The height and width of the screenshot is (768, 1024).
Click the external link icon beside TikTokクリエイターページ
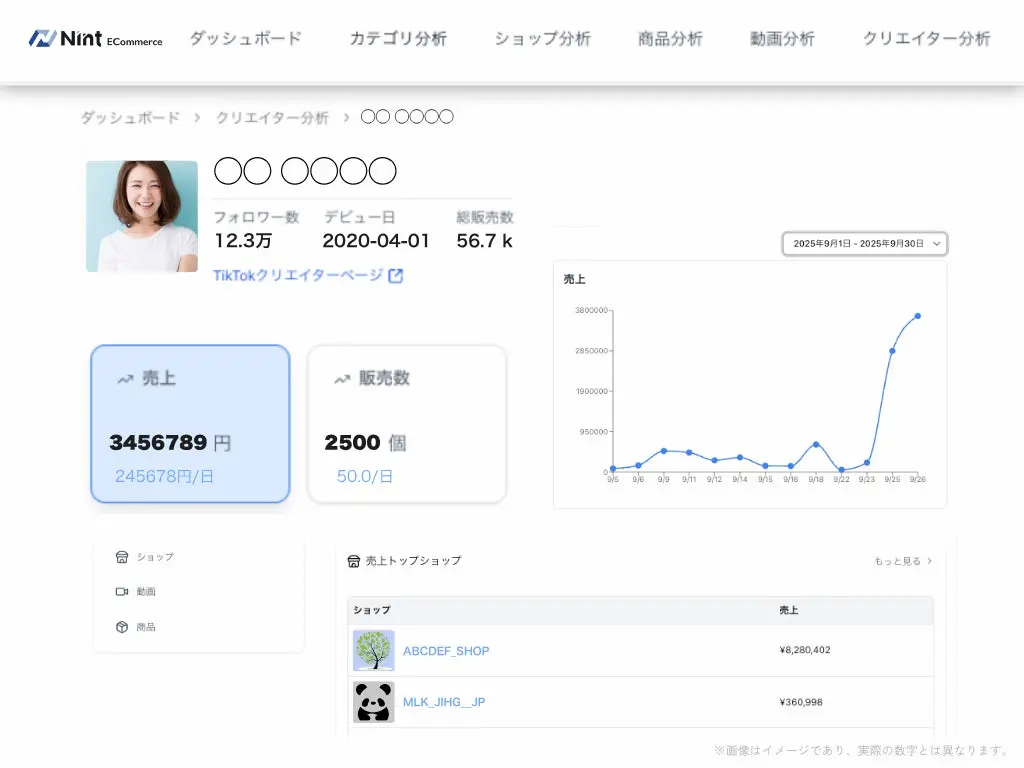point(396,276)
